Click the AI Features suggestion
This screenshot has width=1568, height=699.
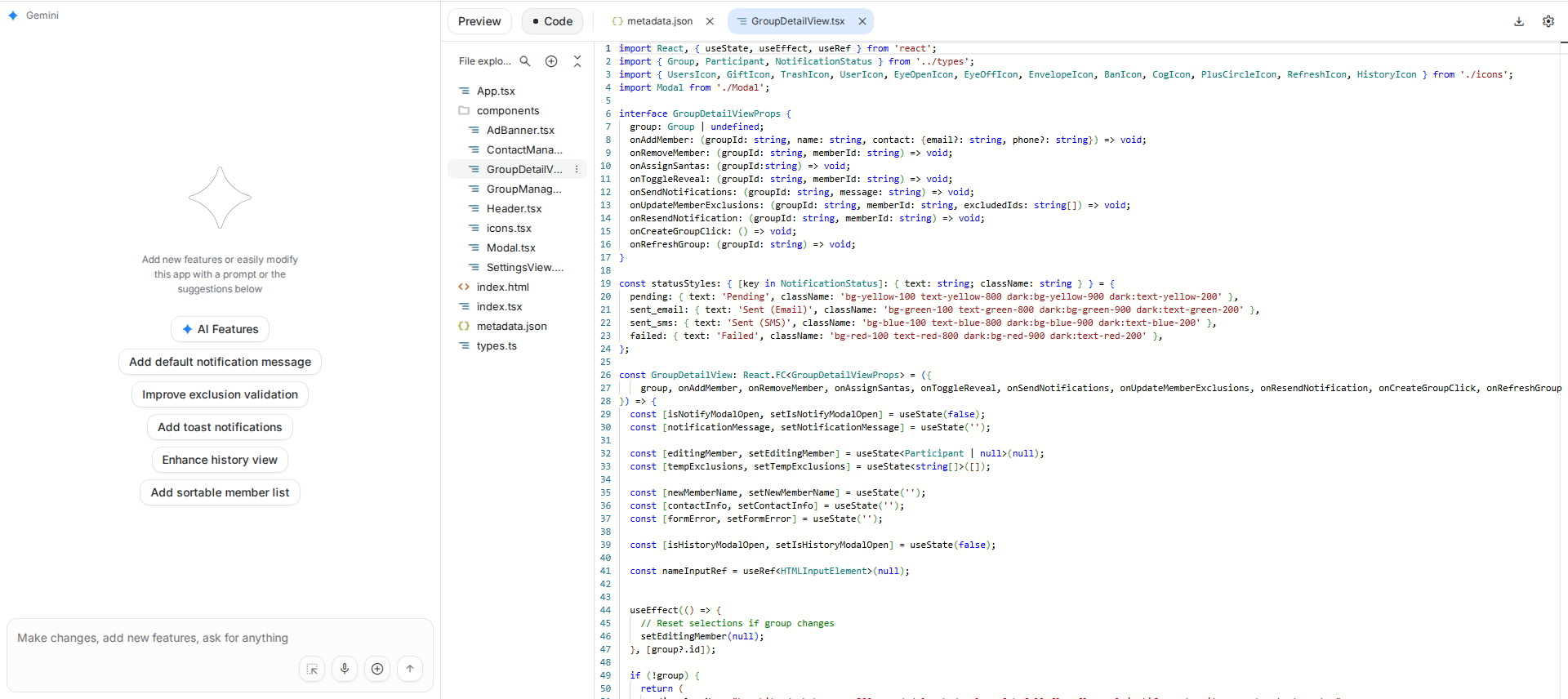click(220, 329)
